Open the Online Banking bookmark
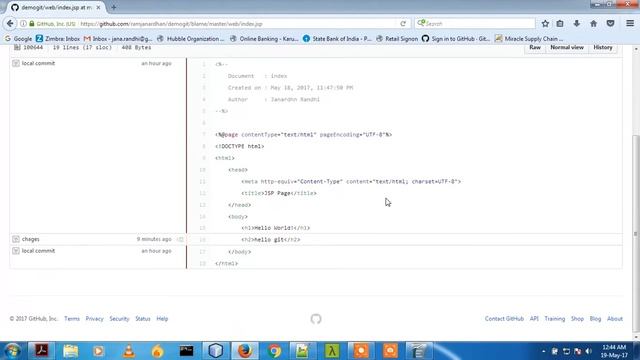This screenshot has width=640, height=360. point(264,39)
